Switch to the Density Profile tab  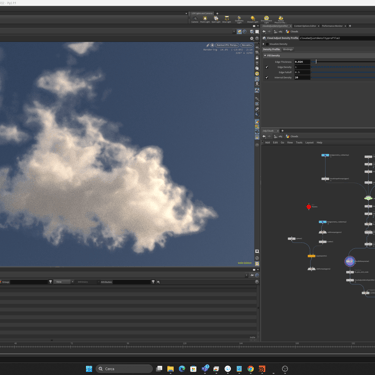[271, 49]
